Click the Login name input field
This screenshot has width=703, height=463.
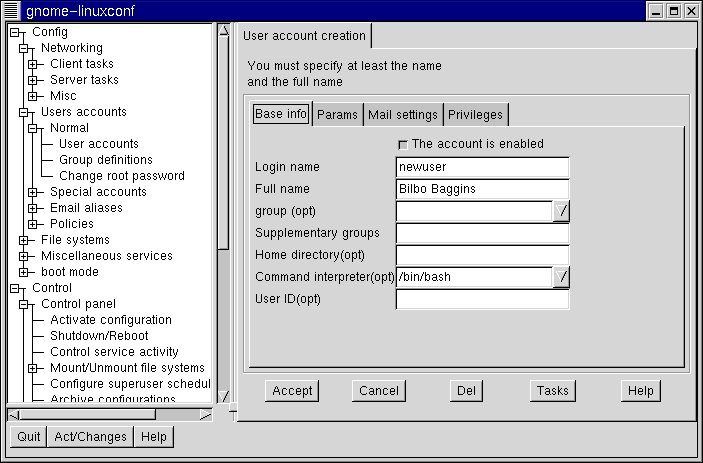point(482,167)
